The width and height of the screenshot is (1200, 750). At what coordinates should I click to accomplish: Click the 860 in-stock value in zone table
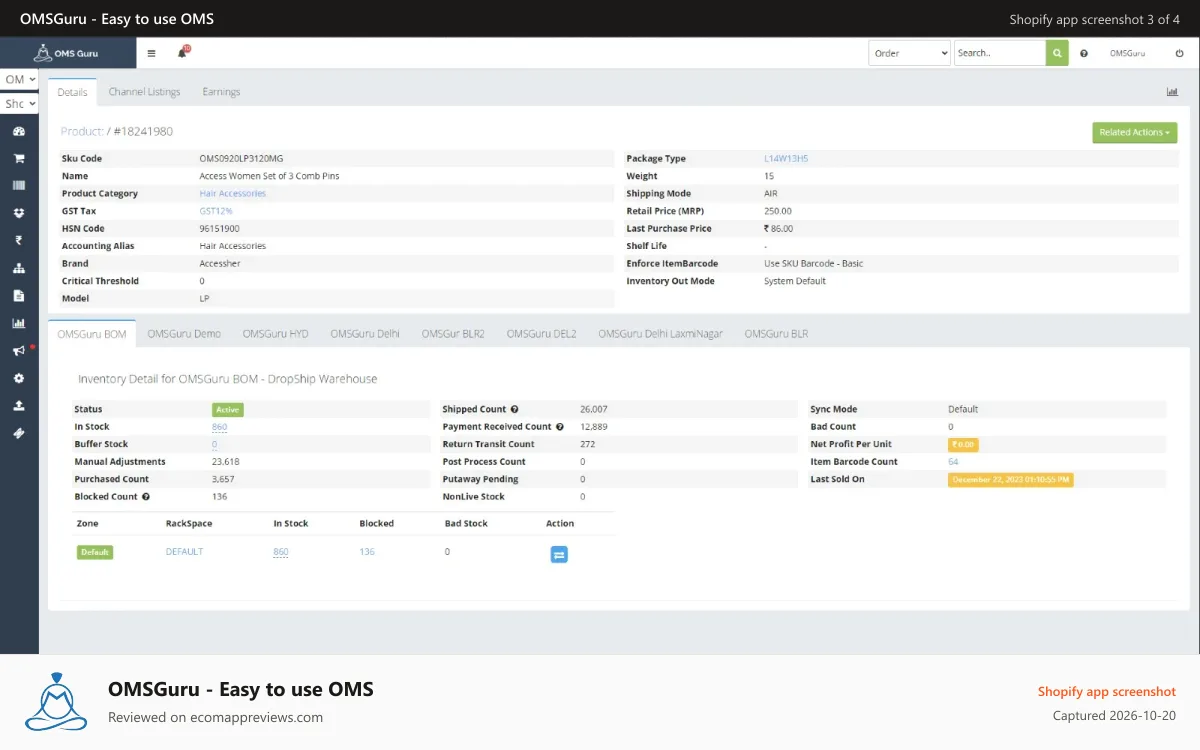(x=281, y=552)
